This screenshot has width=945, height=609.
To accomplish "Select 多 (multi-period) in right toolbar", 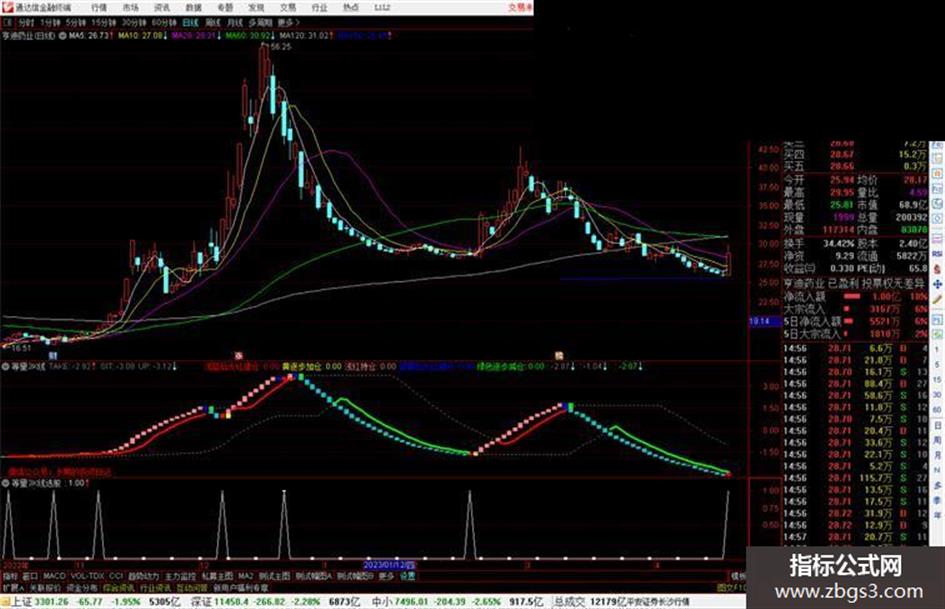I will 937,485.
